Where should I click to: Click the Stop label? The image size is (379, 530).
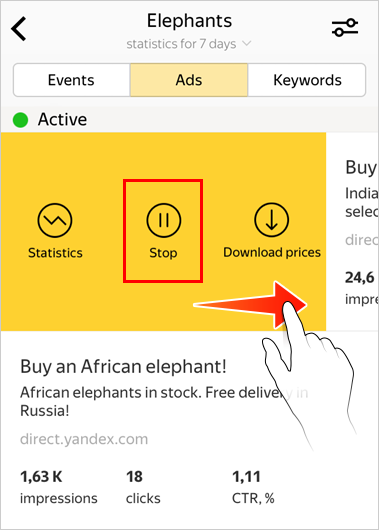coord(163,253)
